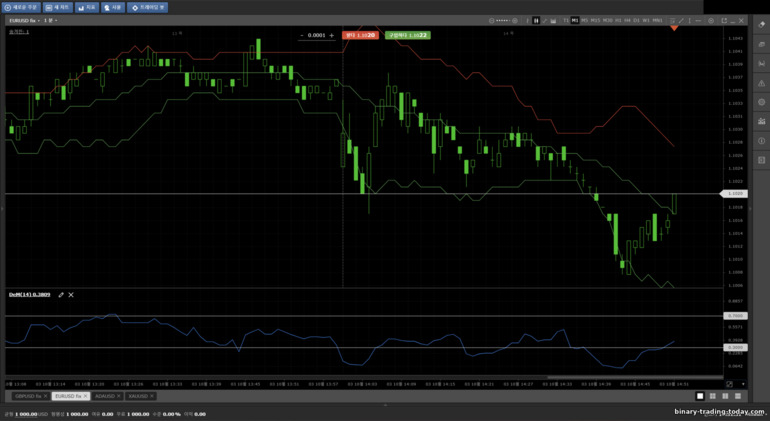Click the people icon in the right sidebar
Screen dimensions: 770x421
coord(762,121)
